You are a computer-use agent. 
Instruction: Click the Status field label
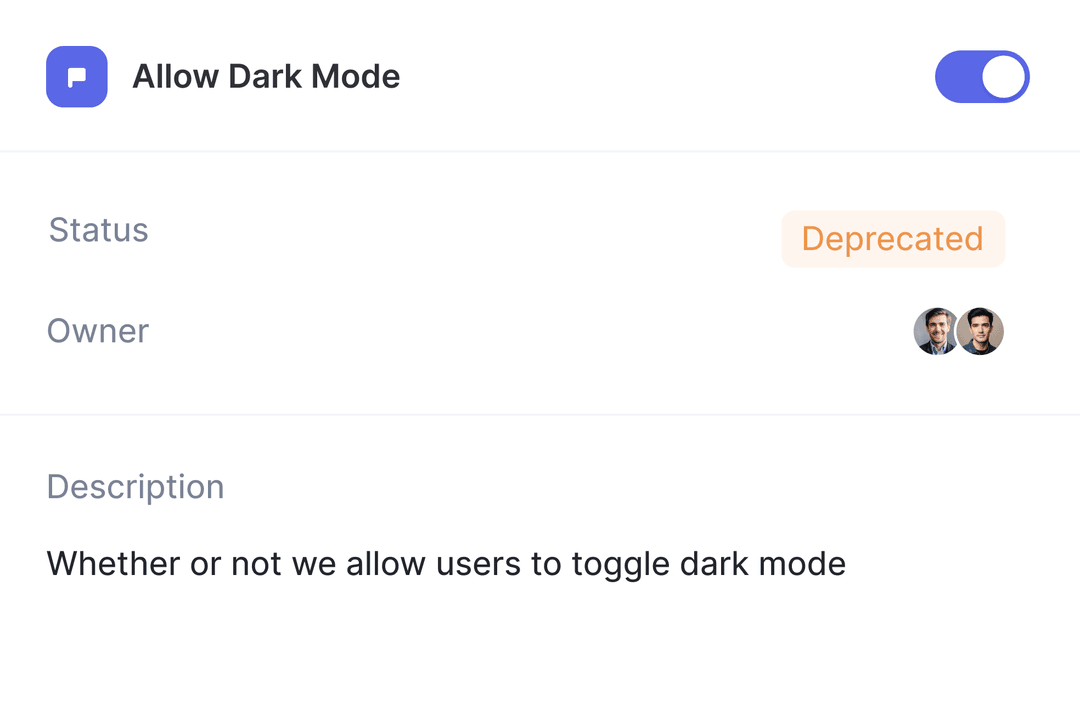98,230
